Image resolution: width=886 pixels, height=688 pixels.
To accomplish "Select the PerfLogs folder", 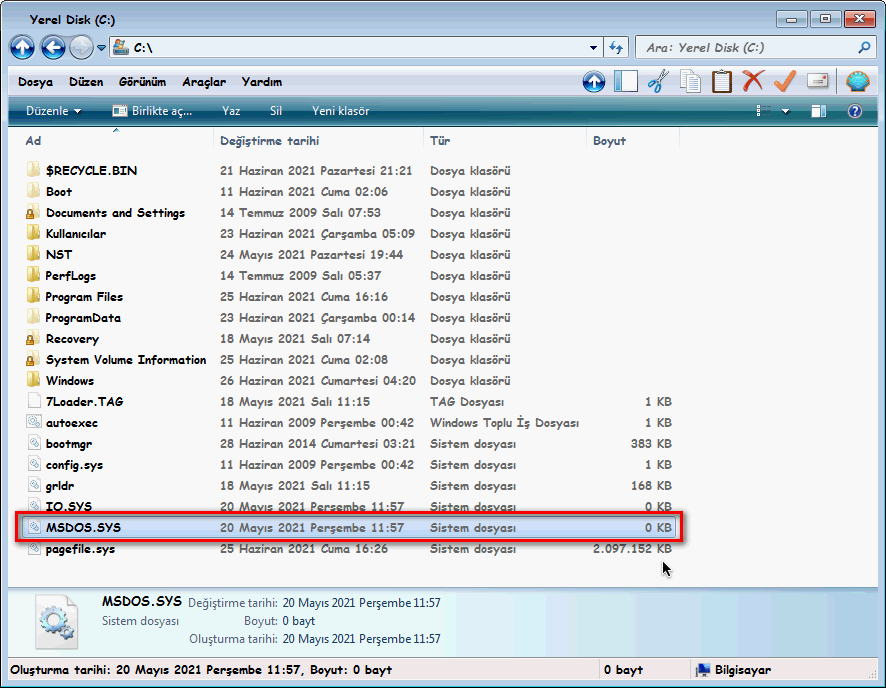I will [71, 276].
